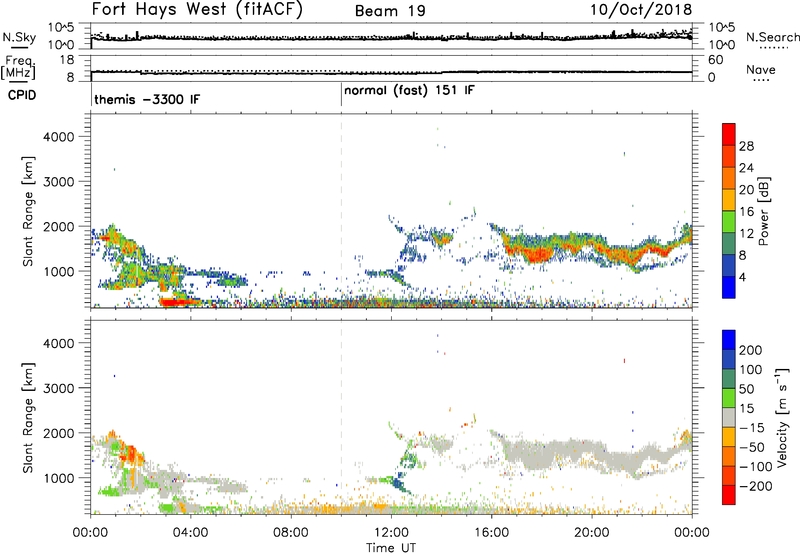Image resolution: width=800 pixels, height=554 pixels.
Task: Click 'Slant Range [km]' label of Power panel
Action: coord(28,211)
